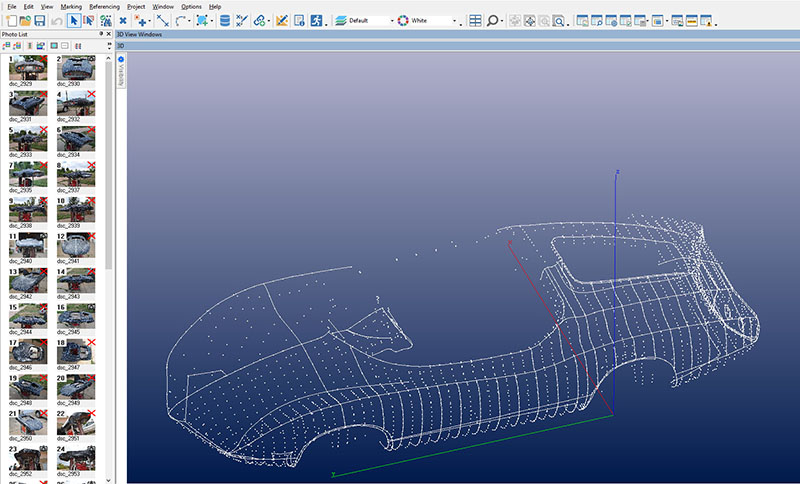Toggle the Photo List pin auto-hide
Screen dimensions: 800x484
coord(101,34)
